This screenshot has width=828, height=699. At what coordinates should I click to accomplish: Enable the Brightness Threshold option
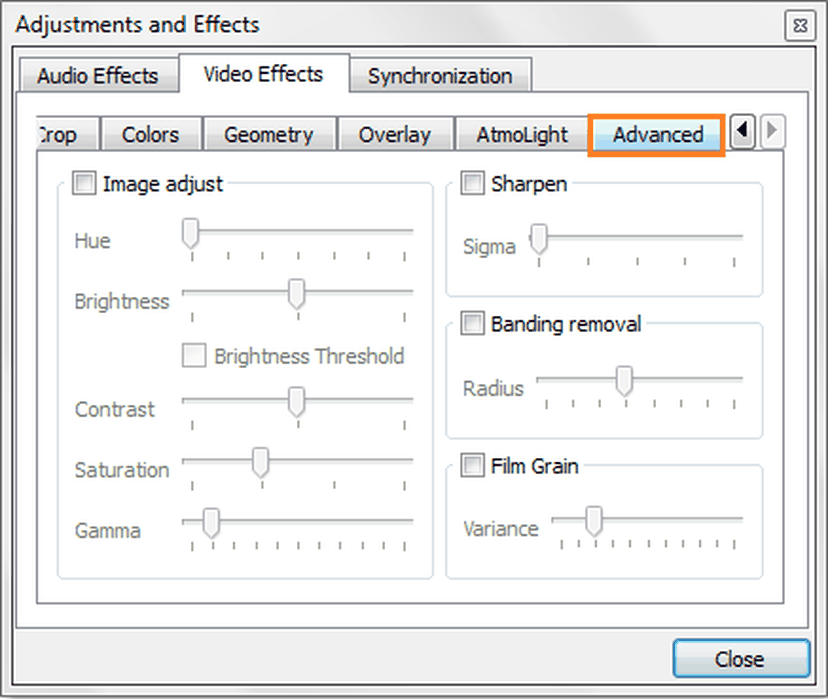pos(194,356)
